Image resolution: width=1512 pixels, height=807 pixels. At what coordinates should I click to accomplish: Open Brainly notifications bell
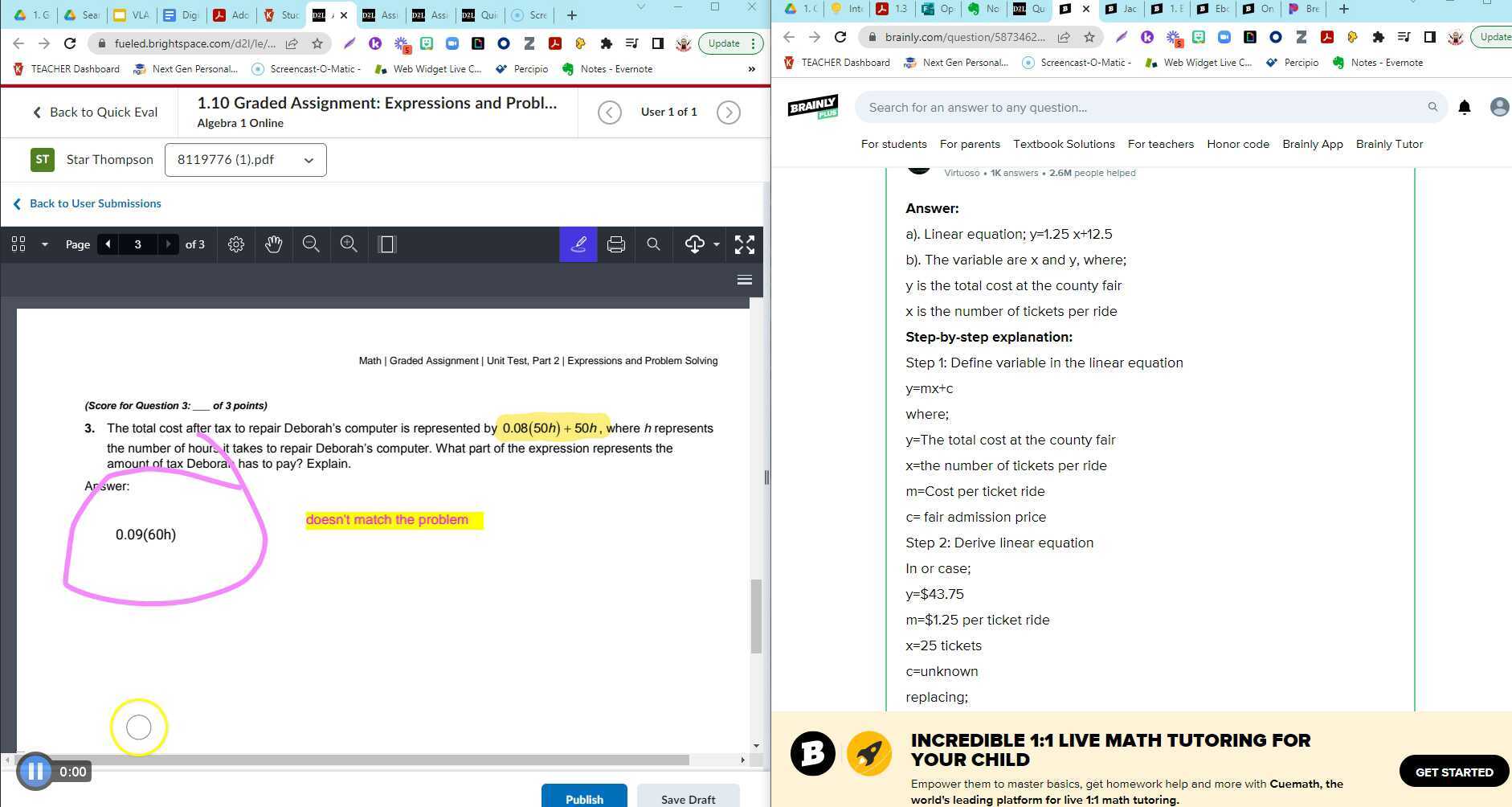1464,108
